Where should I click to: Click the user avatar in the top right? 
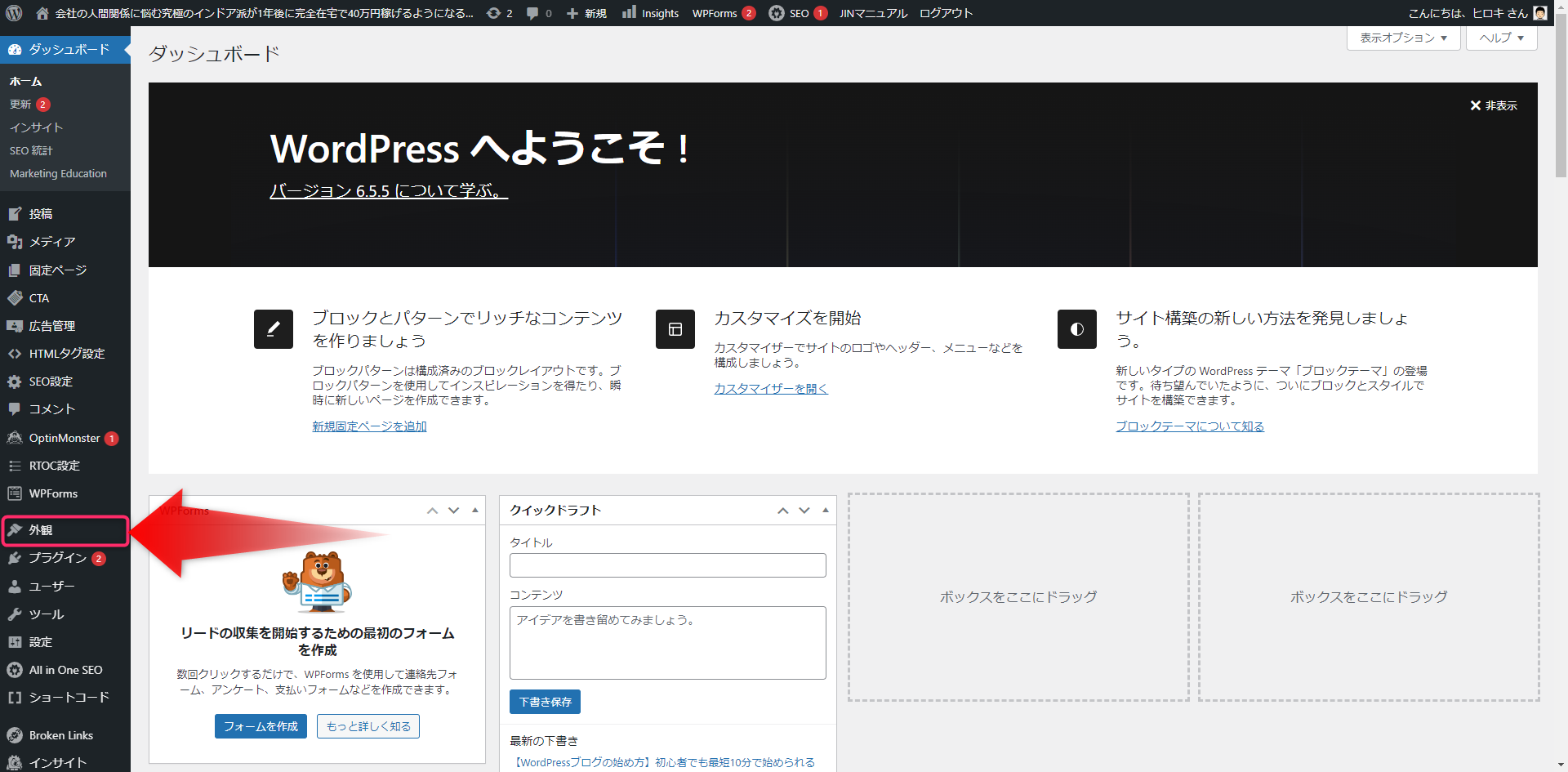(1540, 13)
